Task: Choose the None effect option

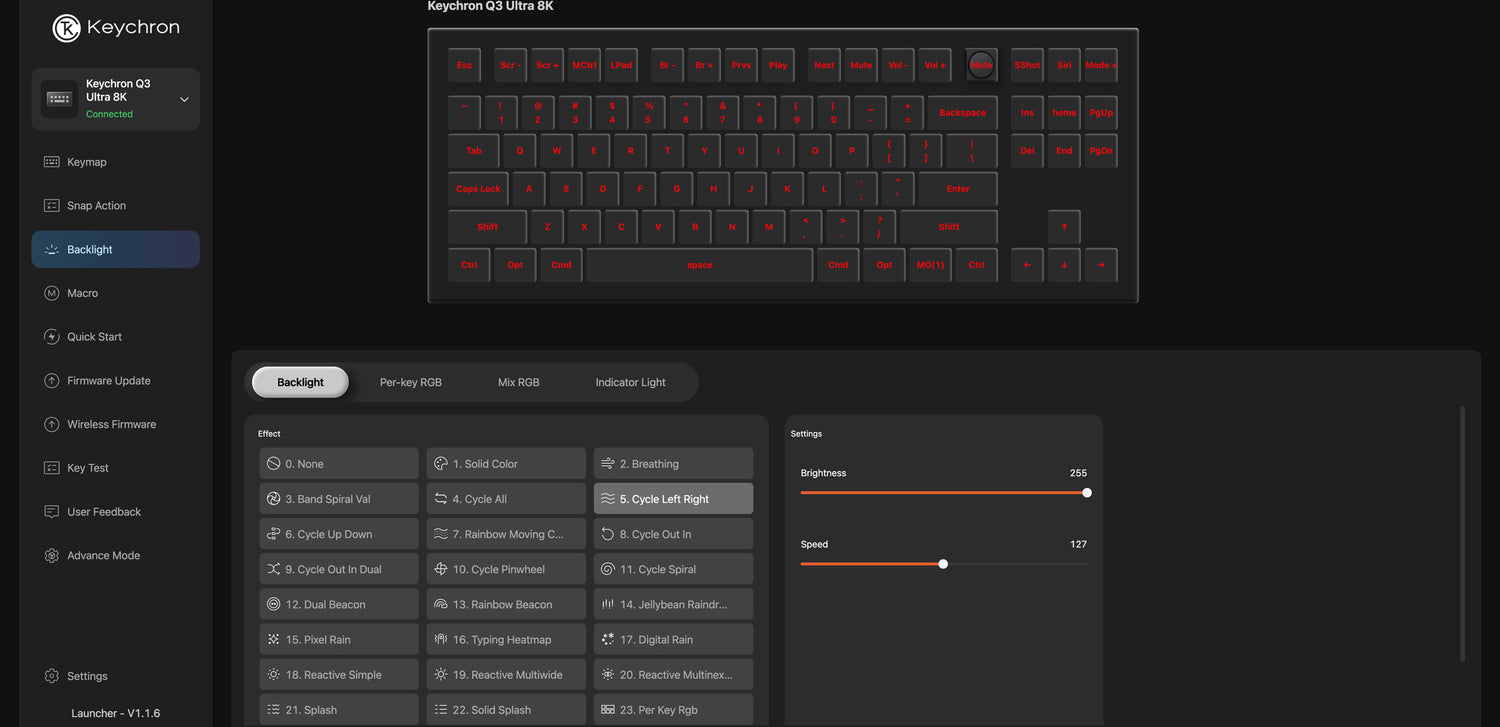Action: coord(338,464)
